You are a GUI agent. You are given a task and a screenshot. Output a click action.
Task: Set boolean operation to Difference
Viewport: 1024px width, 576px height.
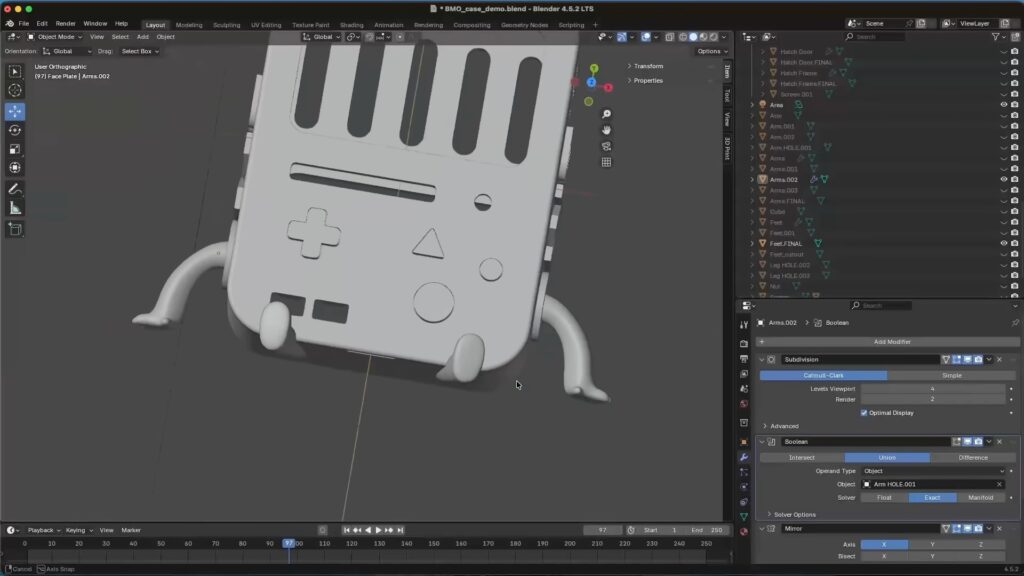[x=972, y=458]
